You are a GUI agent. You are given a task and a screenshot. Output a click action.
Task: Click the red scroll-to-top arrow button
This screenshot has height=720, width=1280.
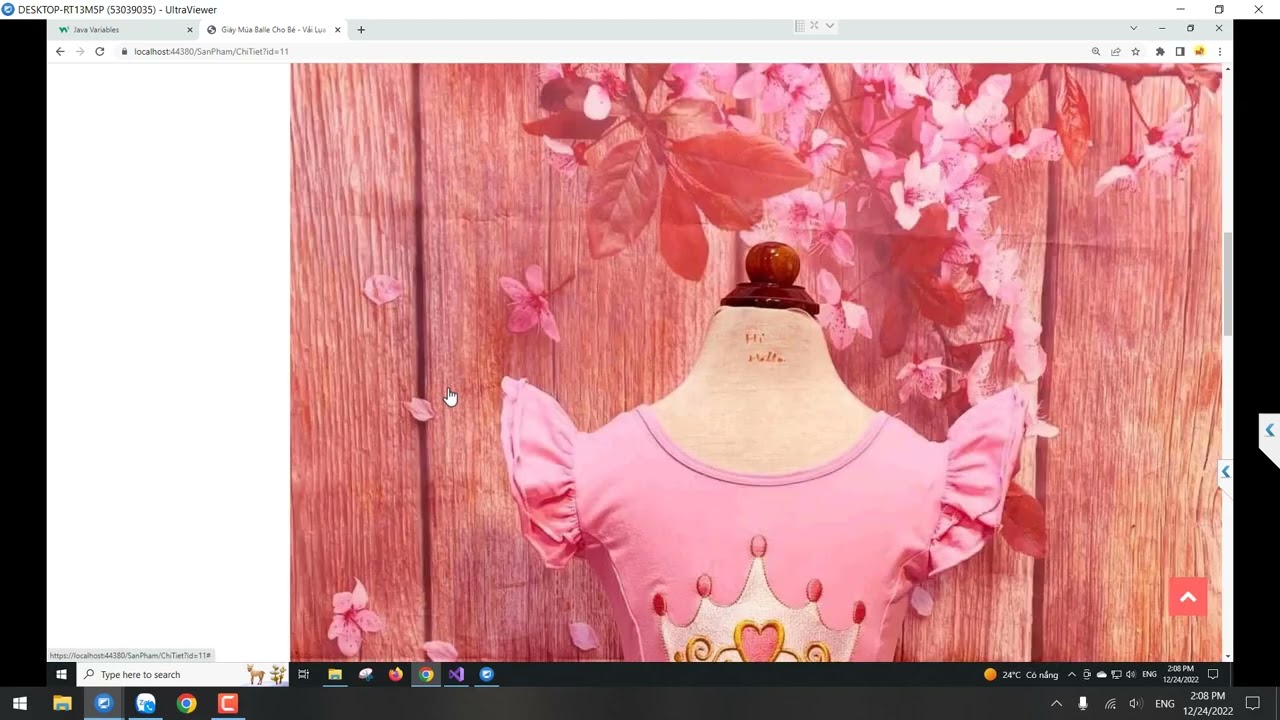click(1188, 597)
